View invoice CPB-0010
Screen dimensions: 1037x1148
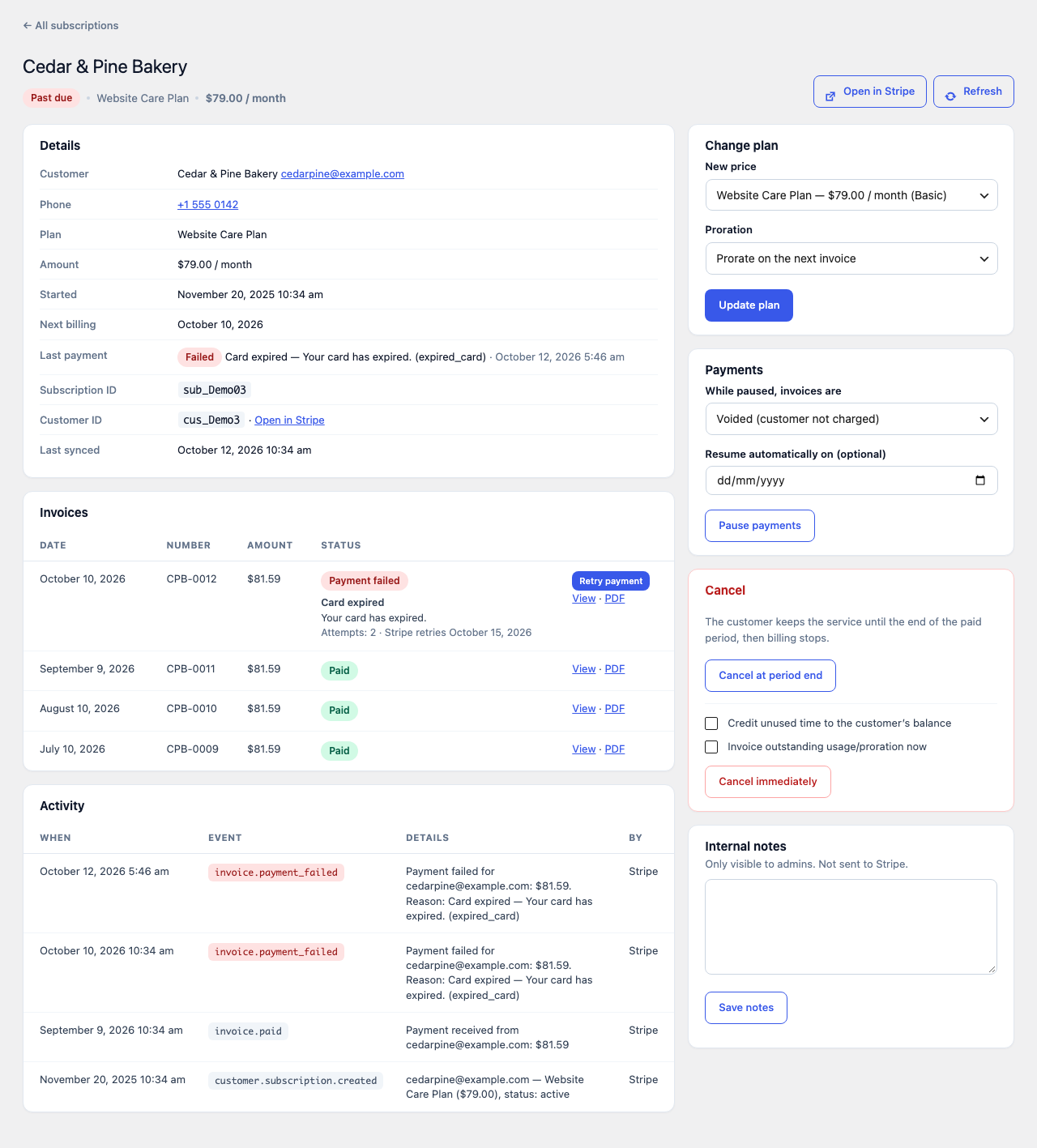tap(583, 709)
